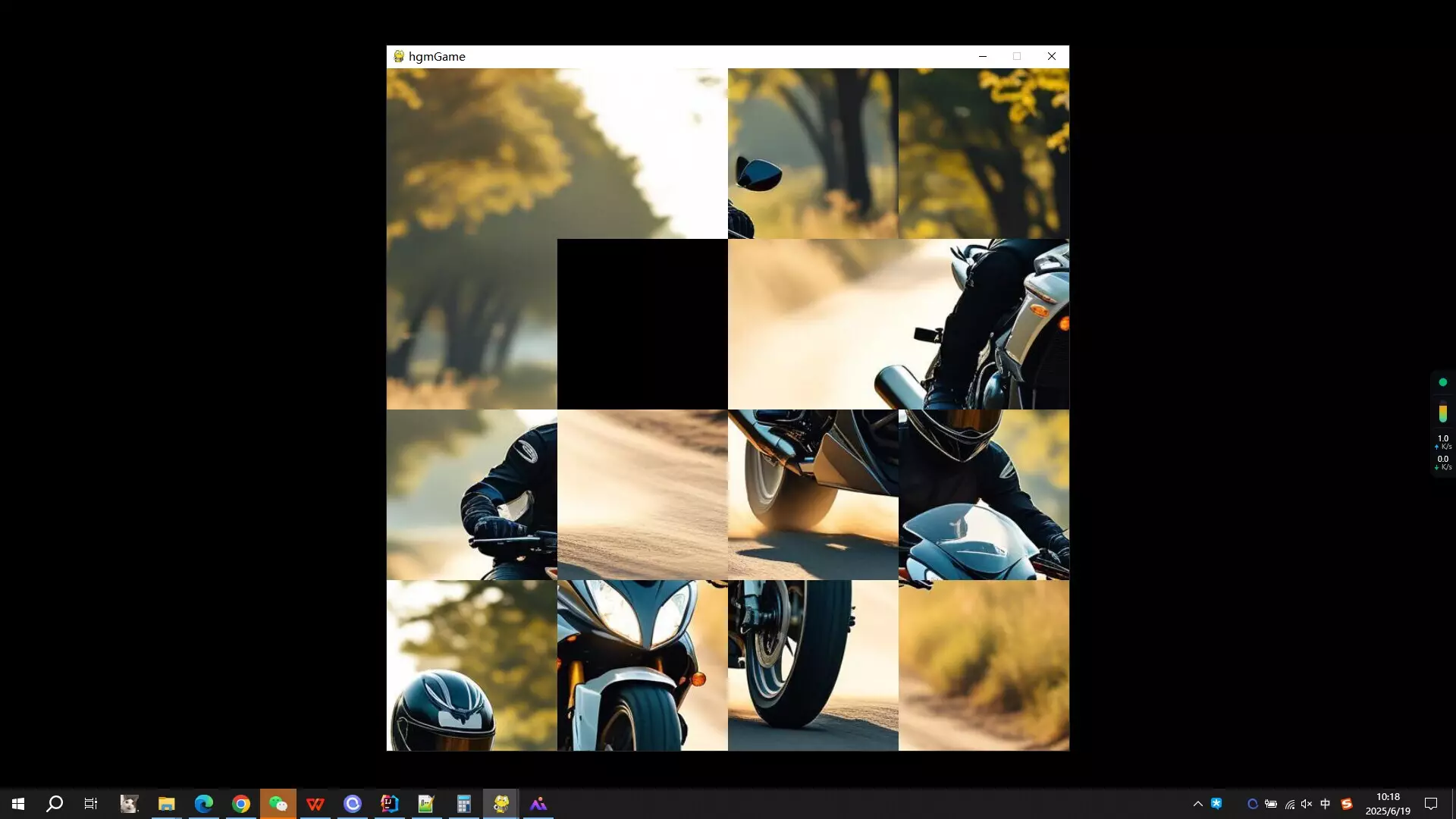Open the notification center
1456x819 pixels.
pos(1432,804)
